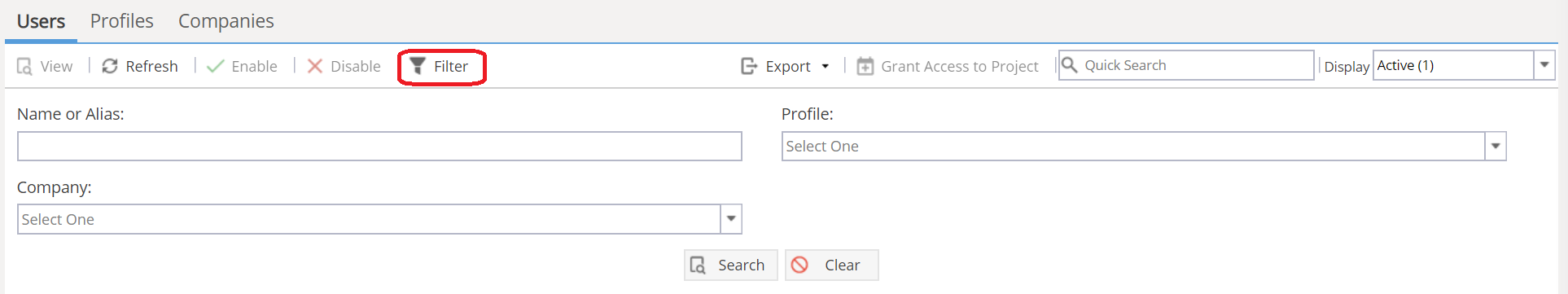Screen dimensions: 1568x294
Task: Click the red Disable X icon
Action: click(315, 66)
